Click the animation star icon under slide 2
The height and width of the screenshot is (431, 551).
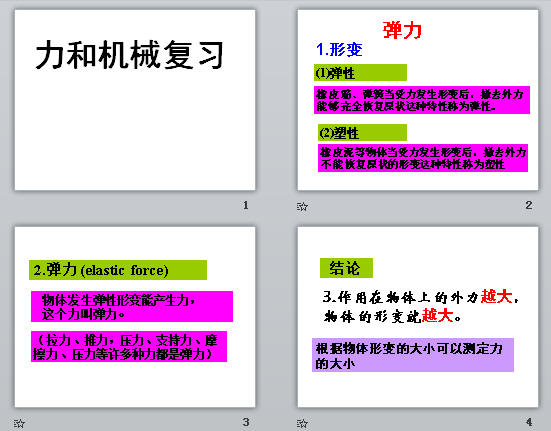[302, 207]
